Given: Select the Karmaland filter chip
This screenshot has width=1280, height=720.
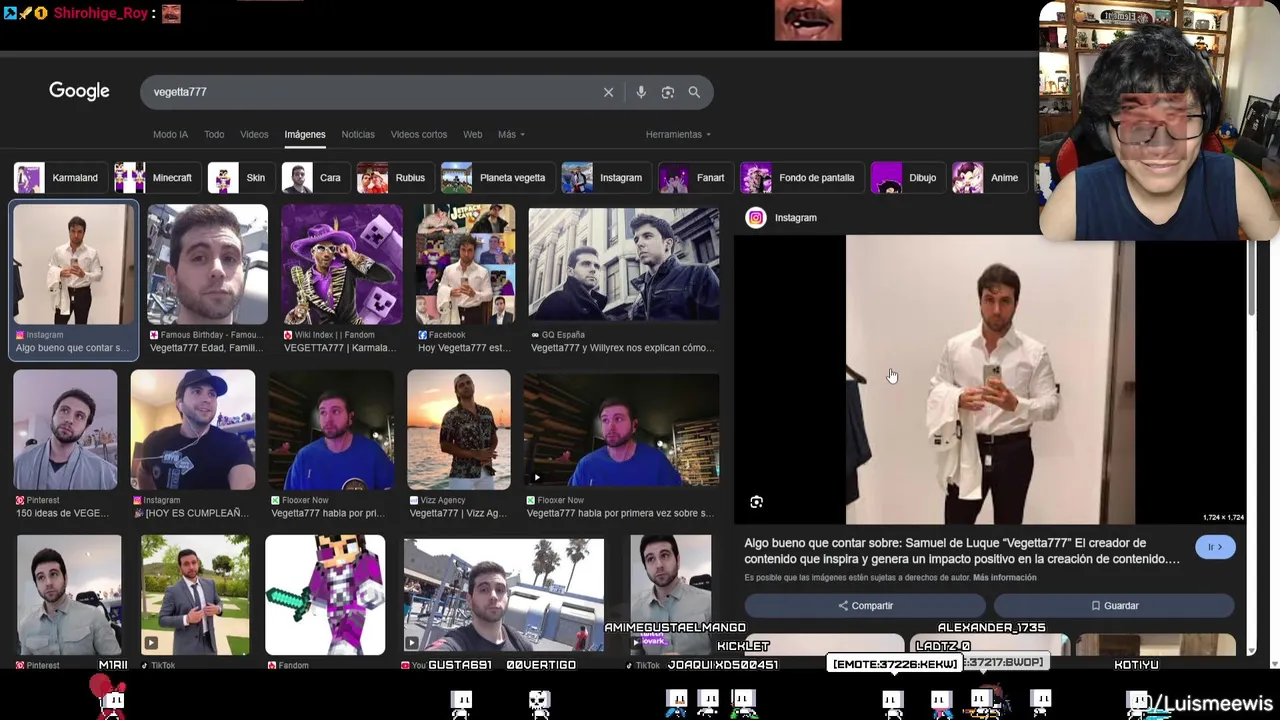Looking at the screenshot, I should [58, 178].
